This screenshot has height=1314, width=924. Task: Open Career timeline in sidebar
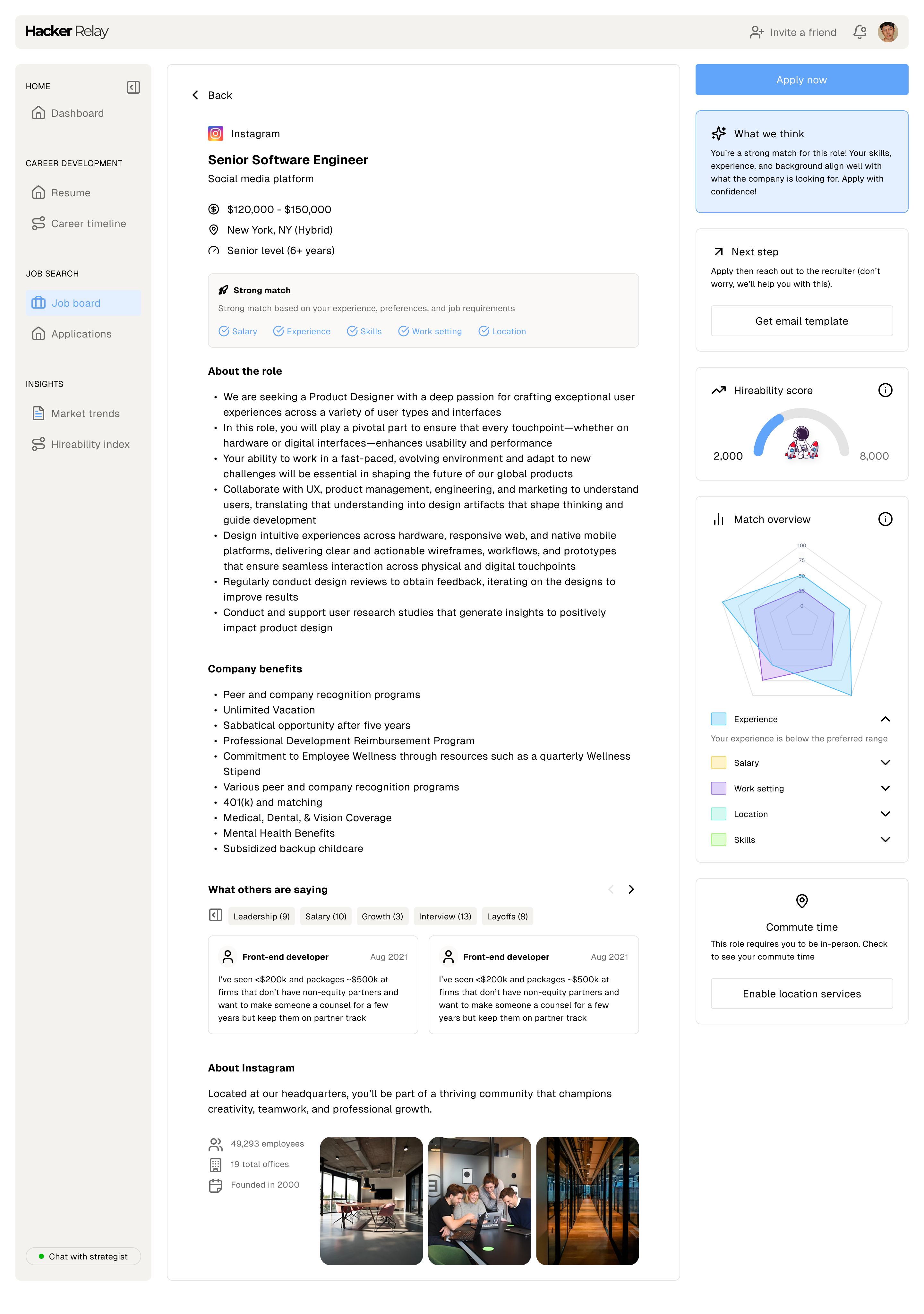(83, 224)
